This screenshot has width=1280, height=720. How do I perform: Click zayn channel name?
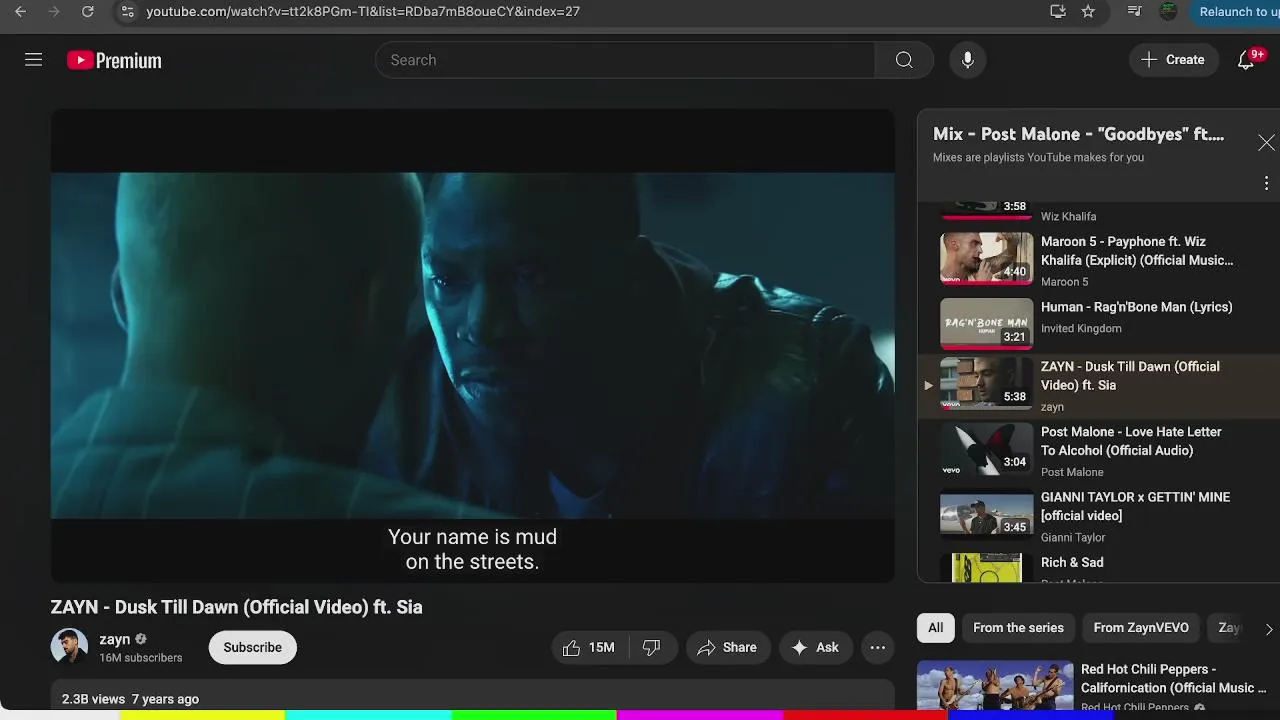[115, 639]
